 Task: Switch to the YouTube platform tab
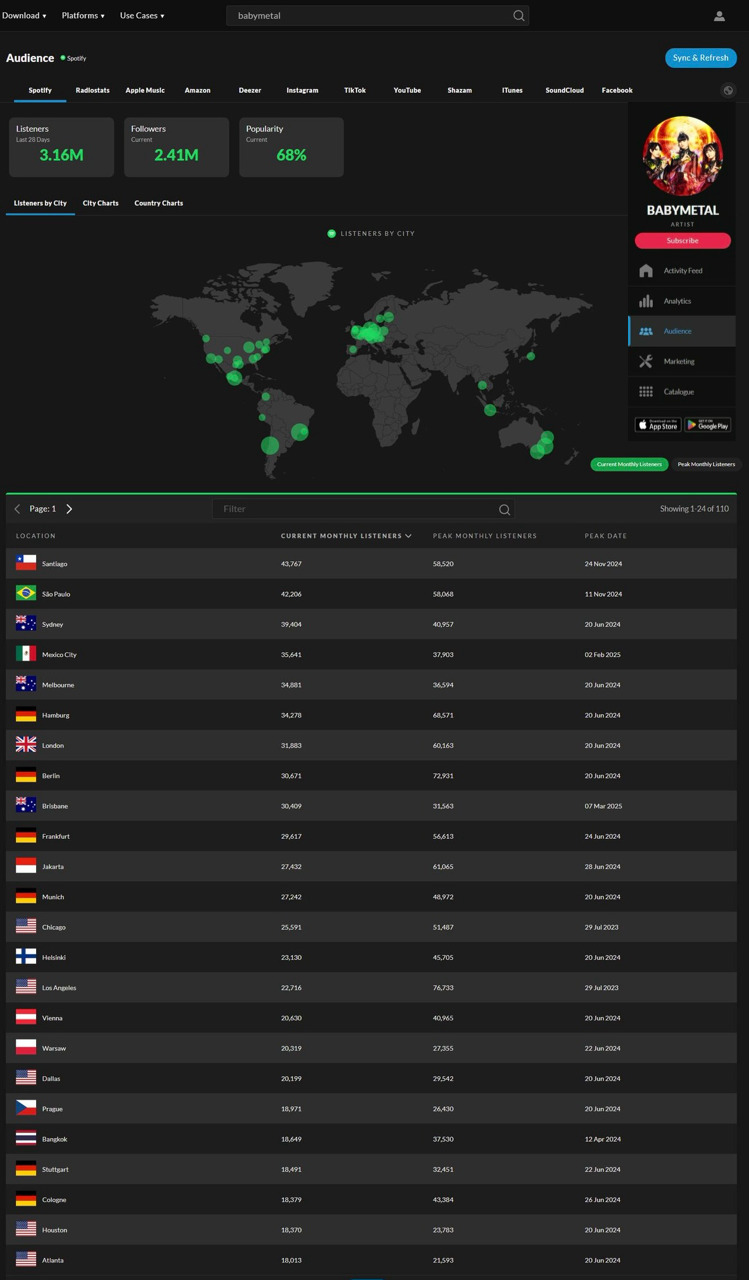407,90
